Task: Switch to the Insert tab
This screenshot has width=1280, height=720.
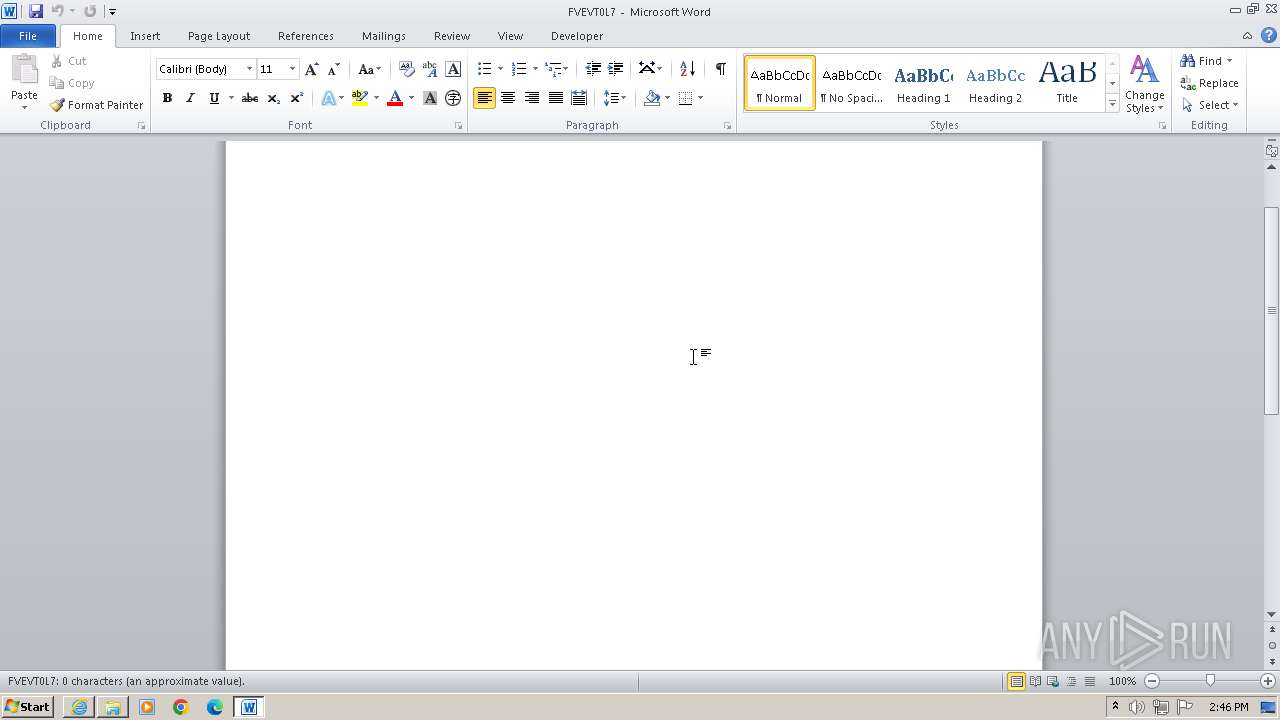Action: (x=145, y=36)
